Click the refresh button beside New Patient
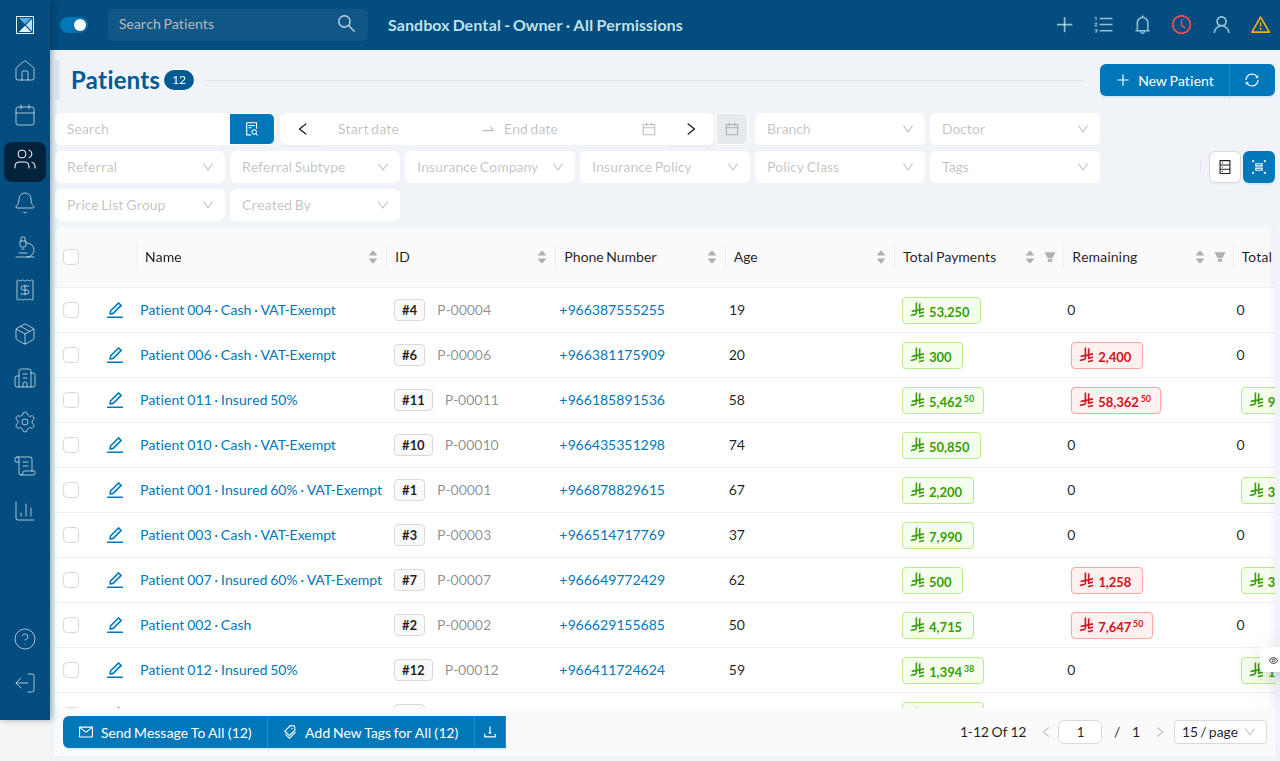 [x=1252, y=81]
